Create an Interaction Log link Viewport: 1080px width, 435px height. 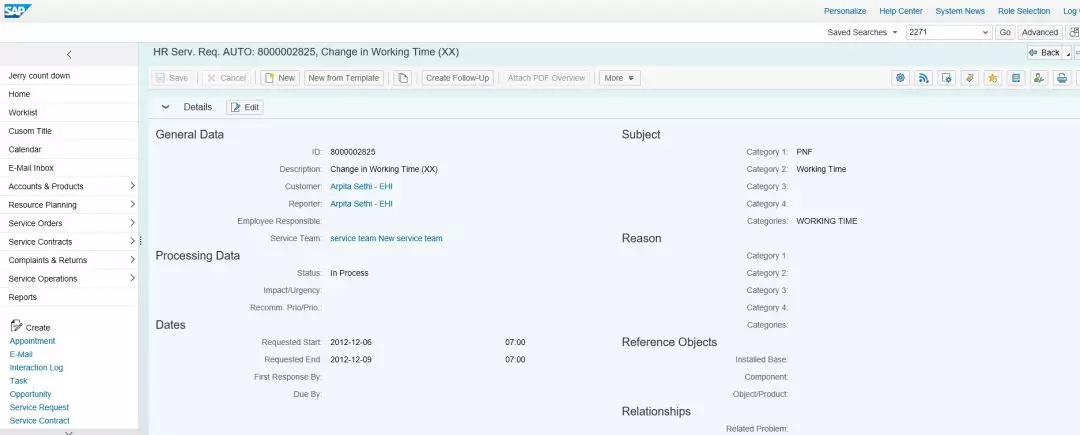click(37, 368)
